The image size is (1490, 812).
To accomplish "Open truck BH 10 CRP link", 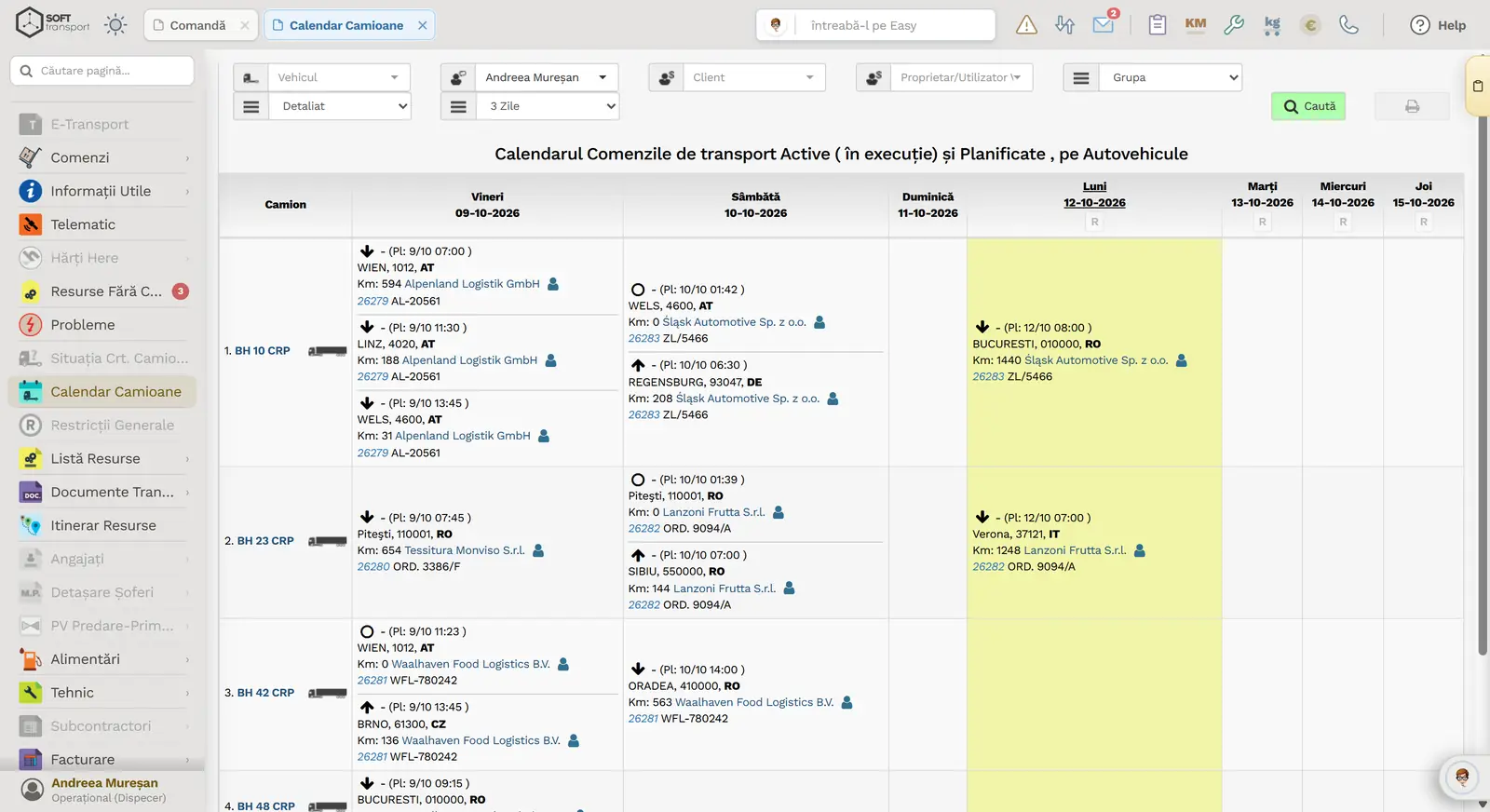I will [262, 351].
